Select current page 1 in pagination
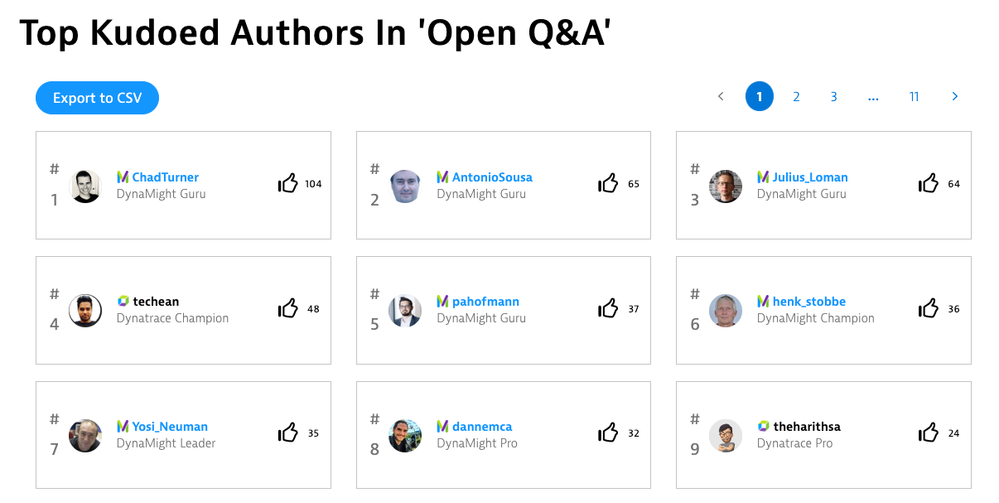Image resolution: width=999 pixels, height=503 pixels. 759,97
